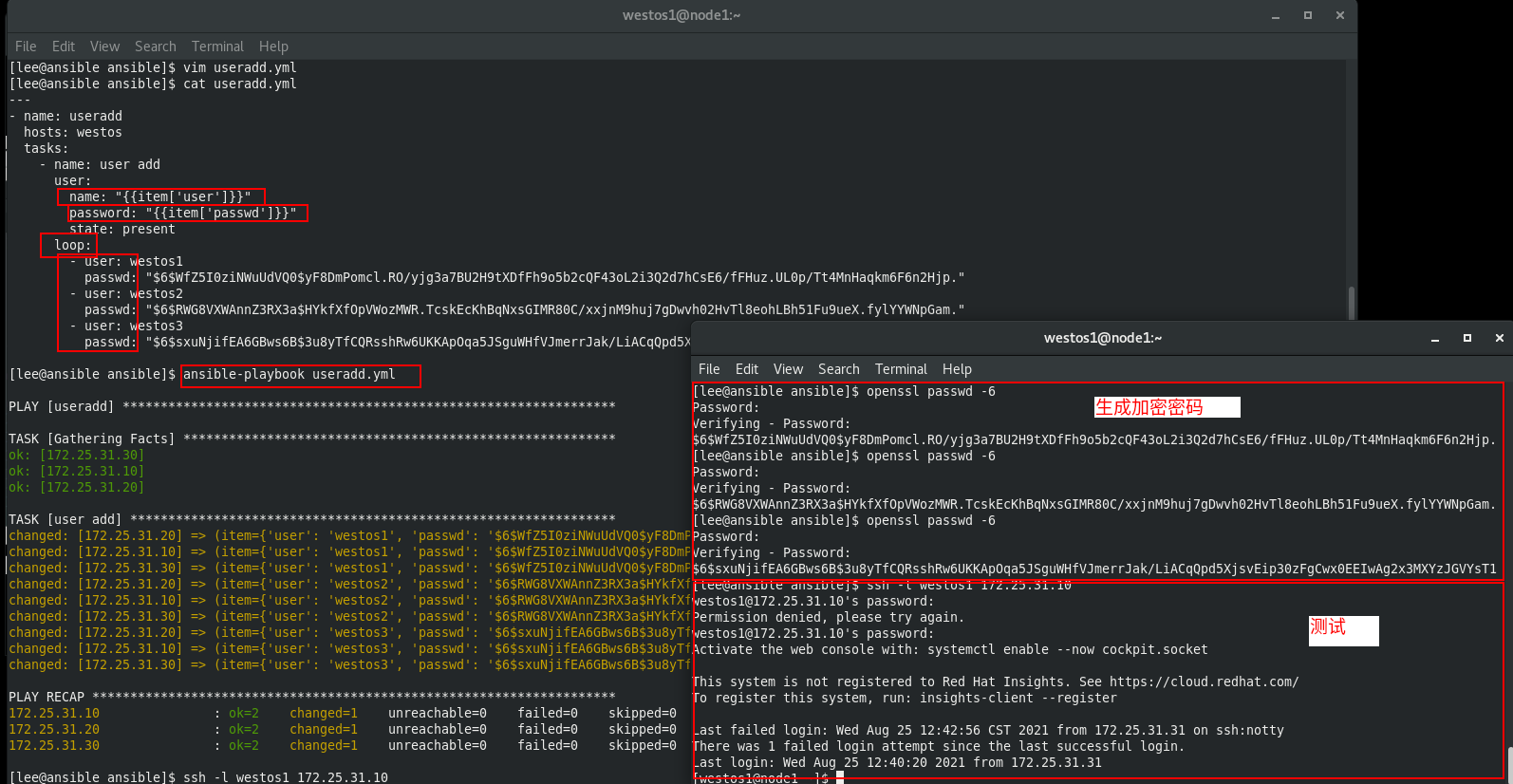Click the 172.25.31.20 recap row
1513x784 pixels.
[x=343, y=730]
